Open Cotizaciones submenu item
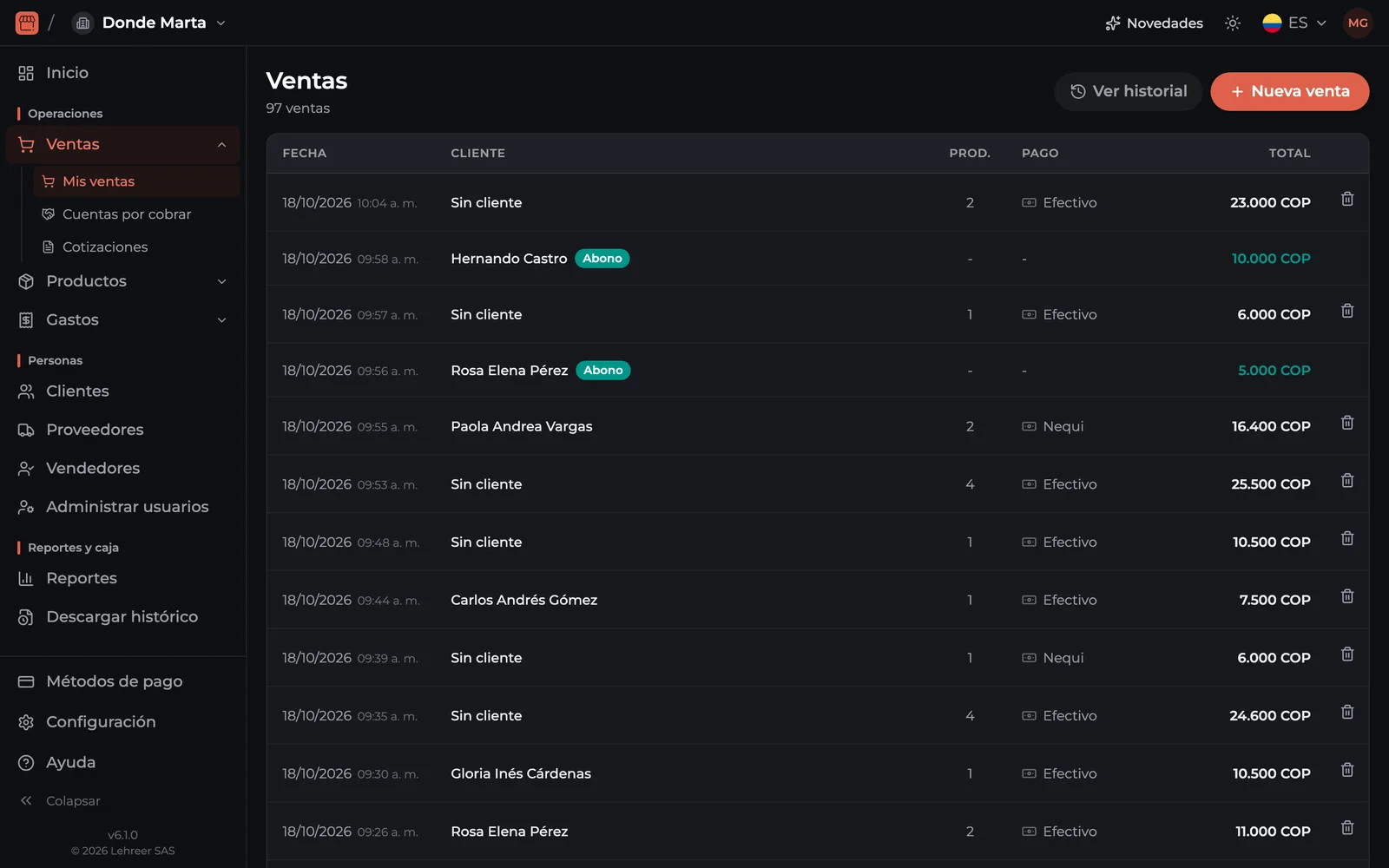1389x868 pixels. point(104,247)
